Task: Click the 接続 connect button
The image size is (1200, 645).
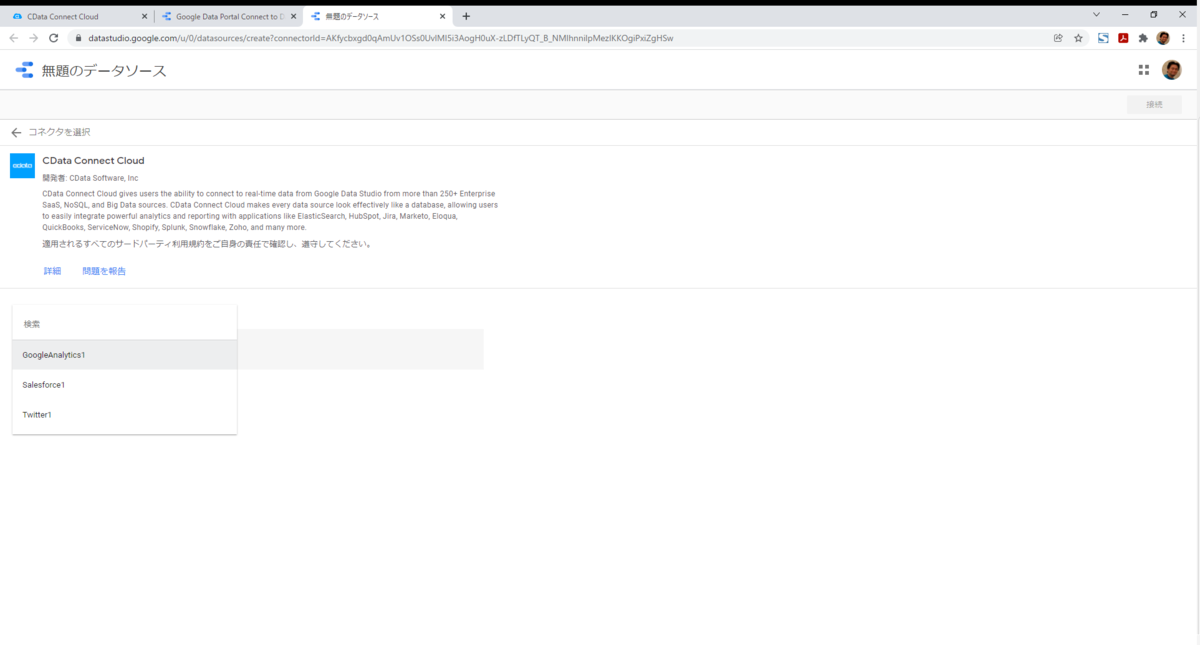Action: pyautogui.click(x=1154, y=104)
